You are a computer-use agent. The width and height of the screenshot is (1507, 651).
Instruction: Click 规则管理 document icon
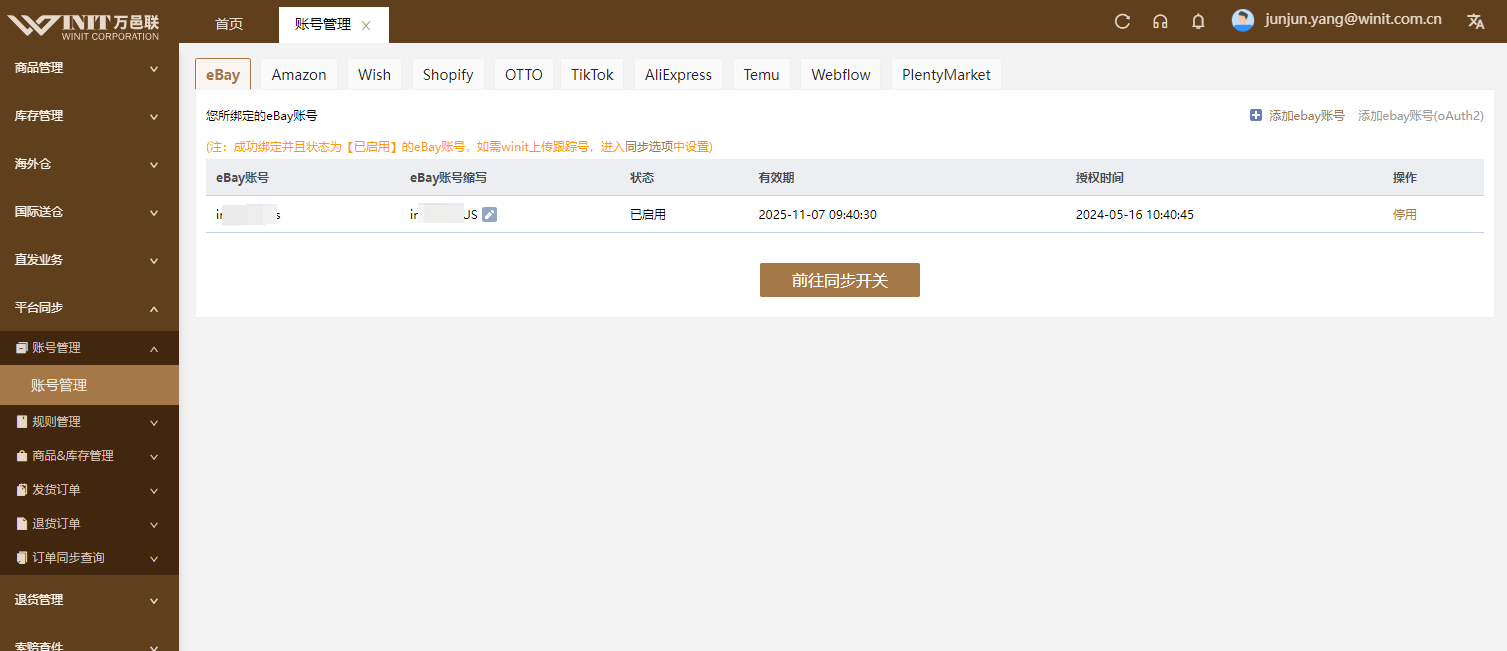[22, 422]
